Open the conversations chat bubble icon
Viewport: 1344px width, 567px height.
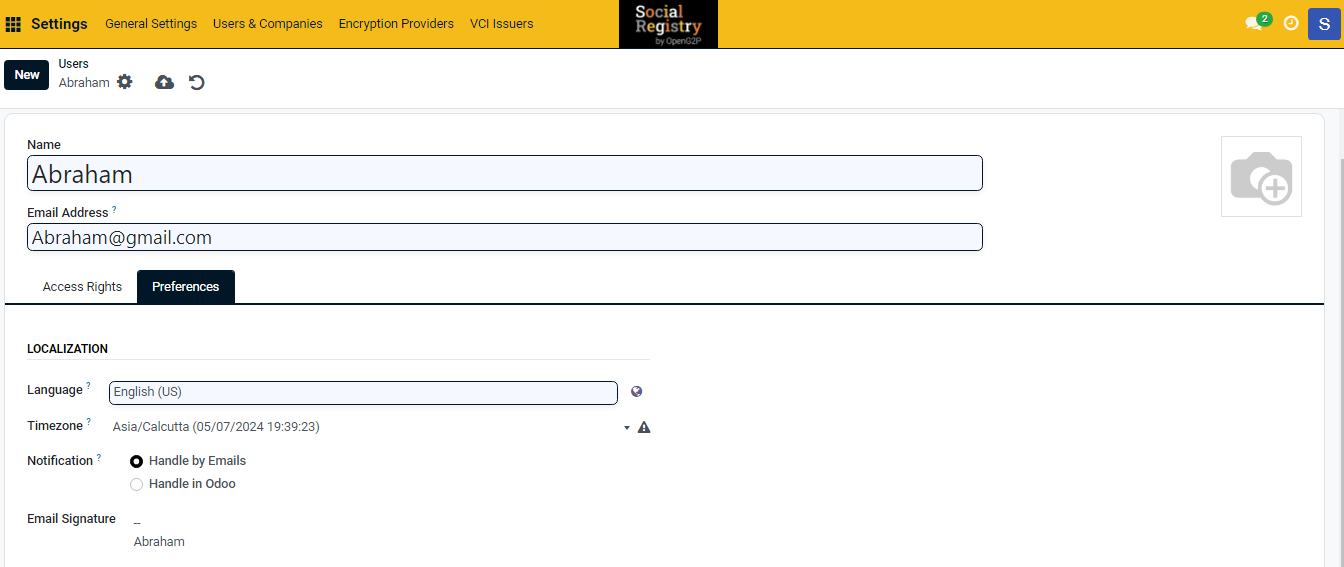click(1254, 23)
